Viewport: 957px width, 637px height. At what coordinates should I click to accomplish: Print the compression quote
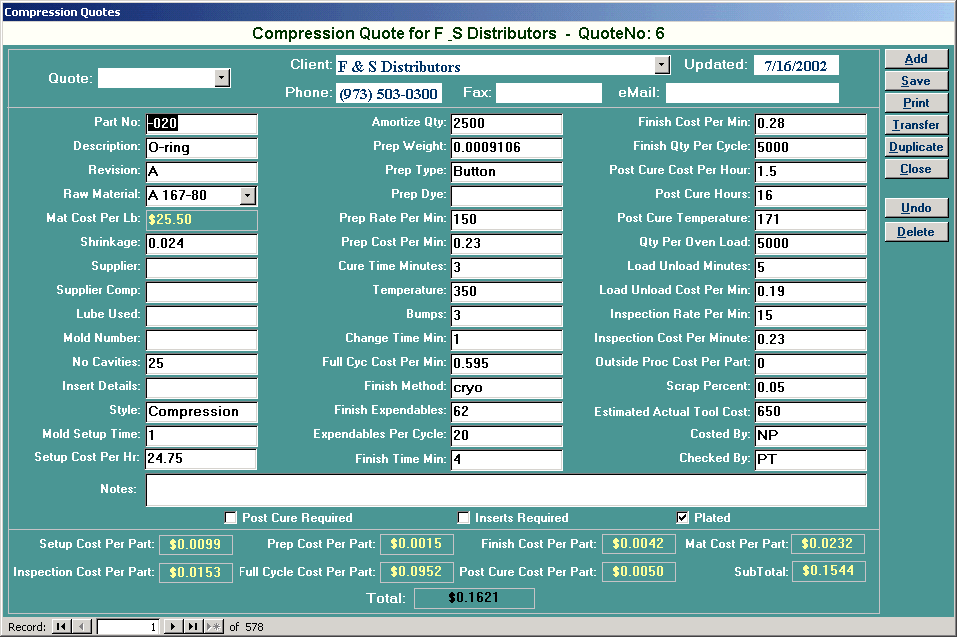[x=915, y=103]
